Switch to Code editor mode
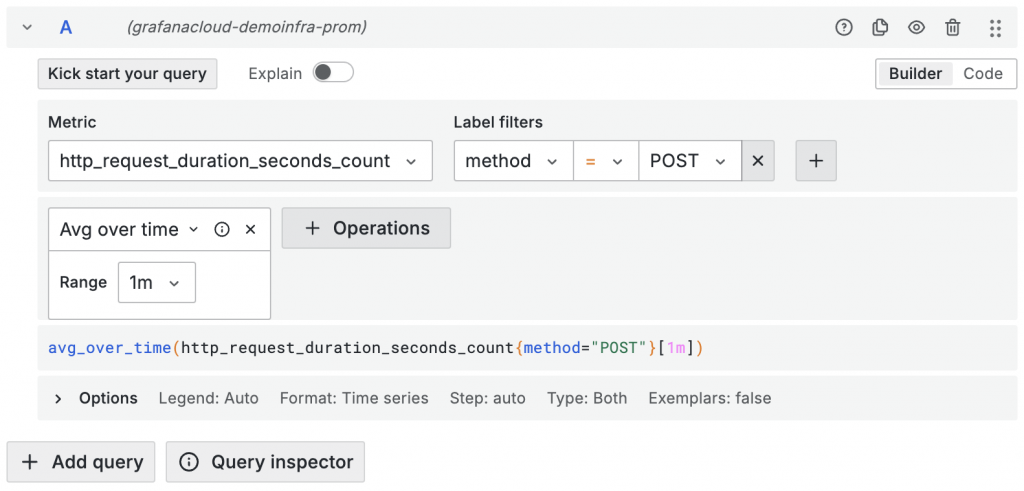Screen dimensions: 1024x491 (x=982, y=73)
